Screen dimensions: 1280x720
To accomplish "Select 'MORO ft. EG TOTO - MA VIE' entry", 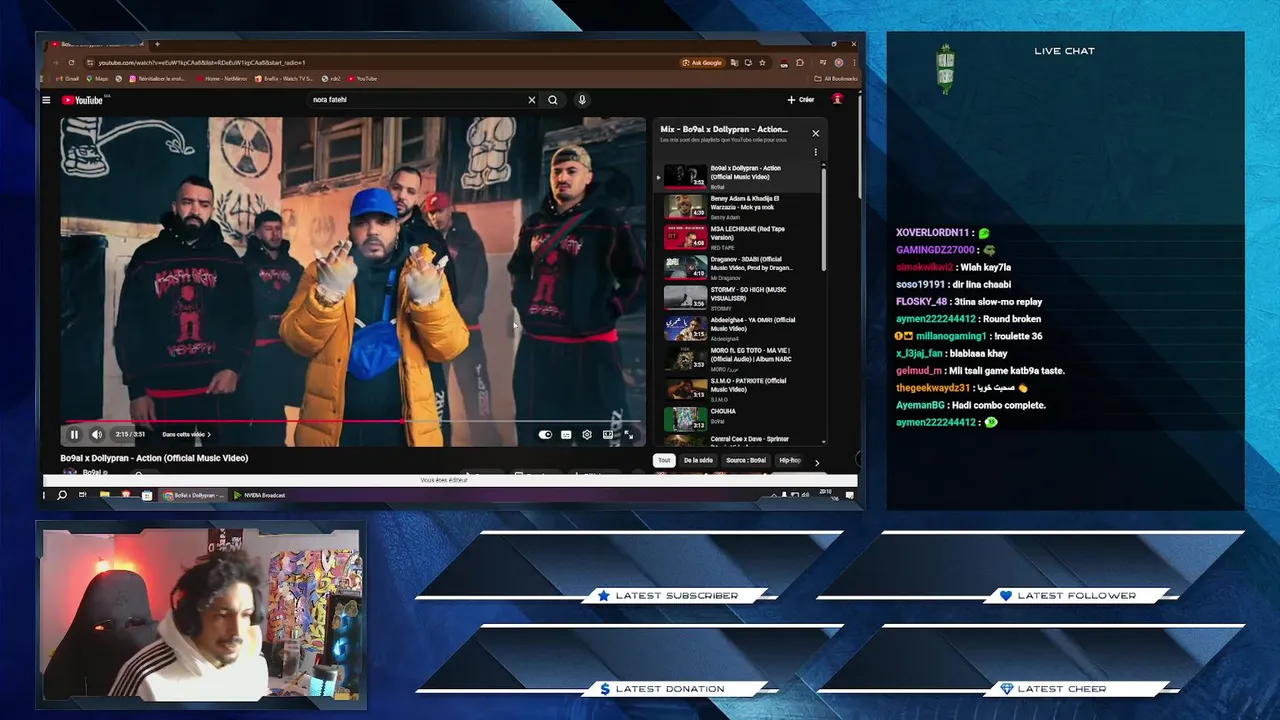I will pyautogui.click(x=738, y=358).
